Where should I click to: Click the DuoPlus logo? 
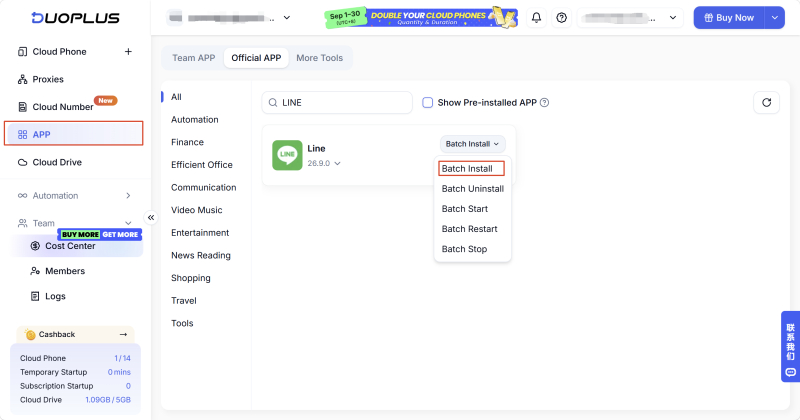[x=76, y=18]
